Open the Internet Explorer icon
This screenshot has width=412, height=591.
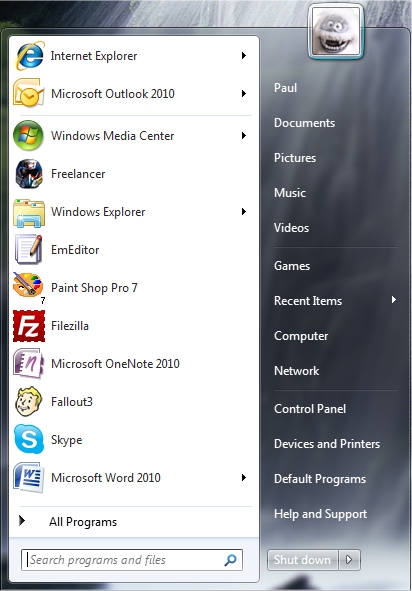(29, 56)
